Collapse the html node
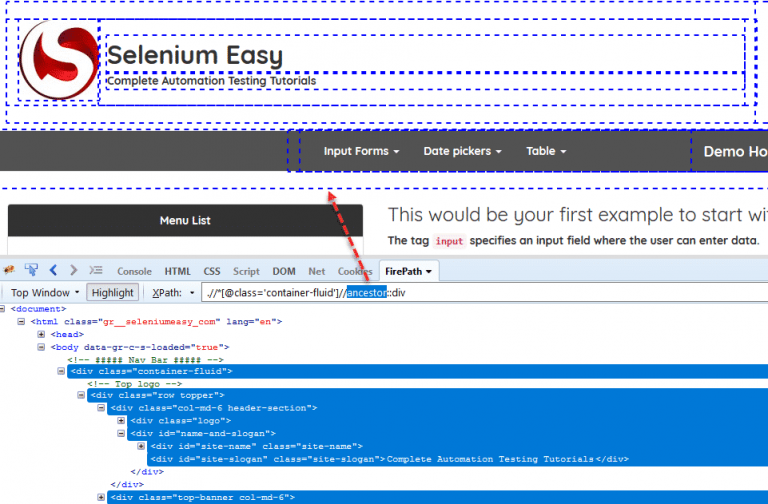This screenshot has width=768, height=504. click(21, 322)
